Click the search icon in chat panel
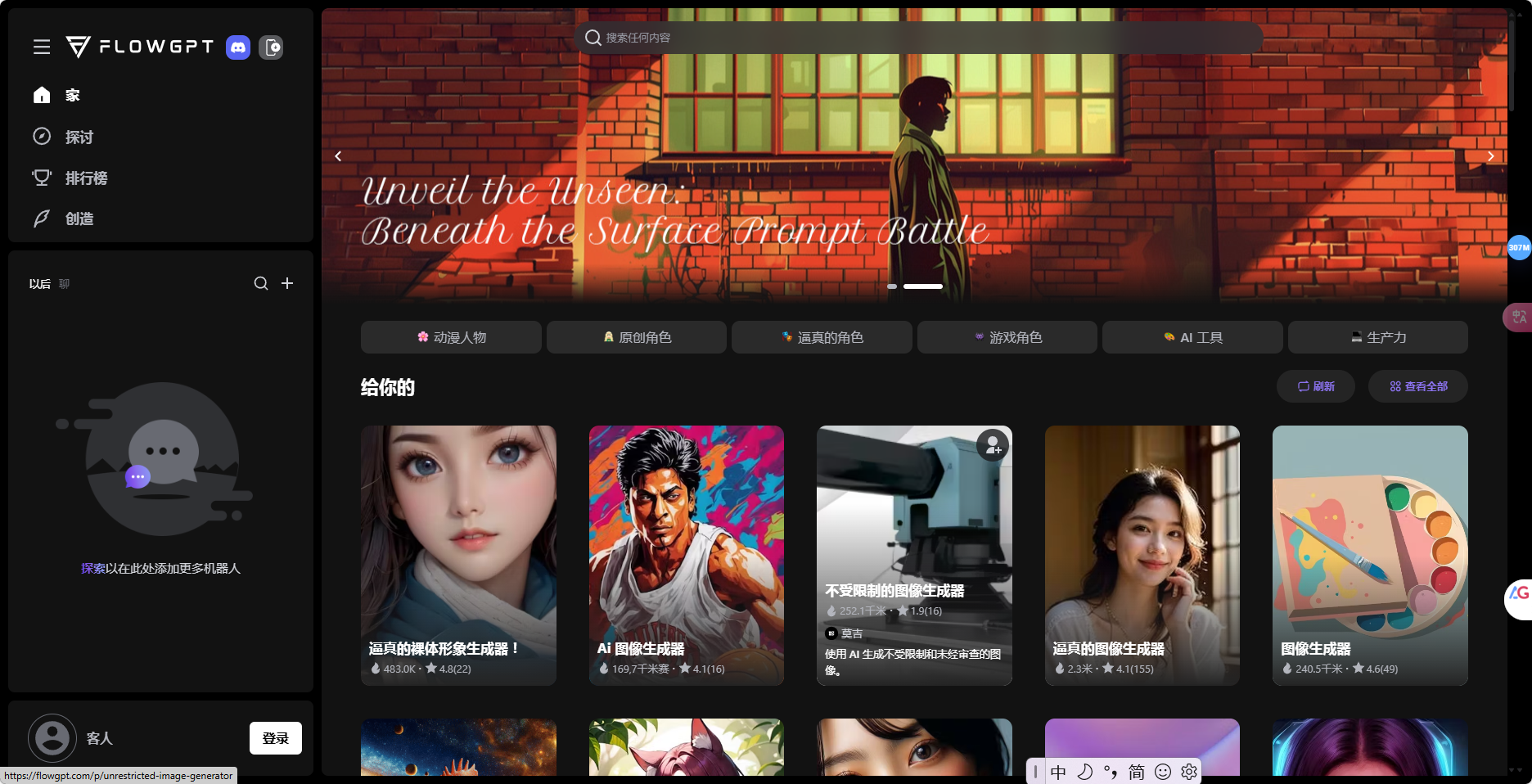 (261, 283)
